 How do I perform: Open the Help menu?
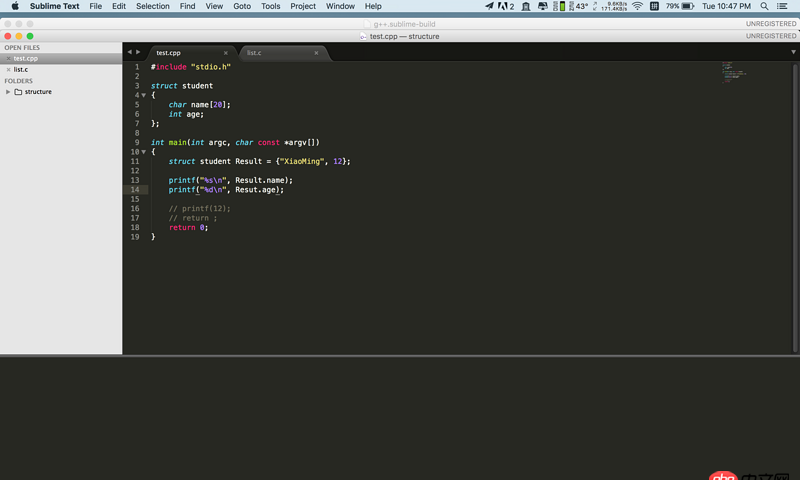point(373,6)
